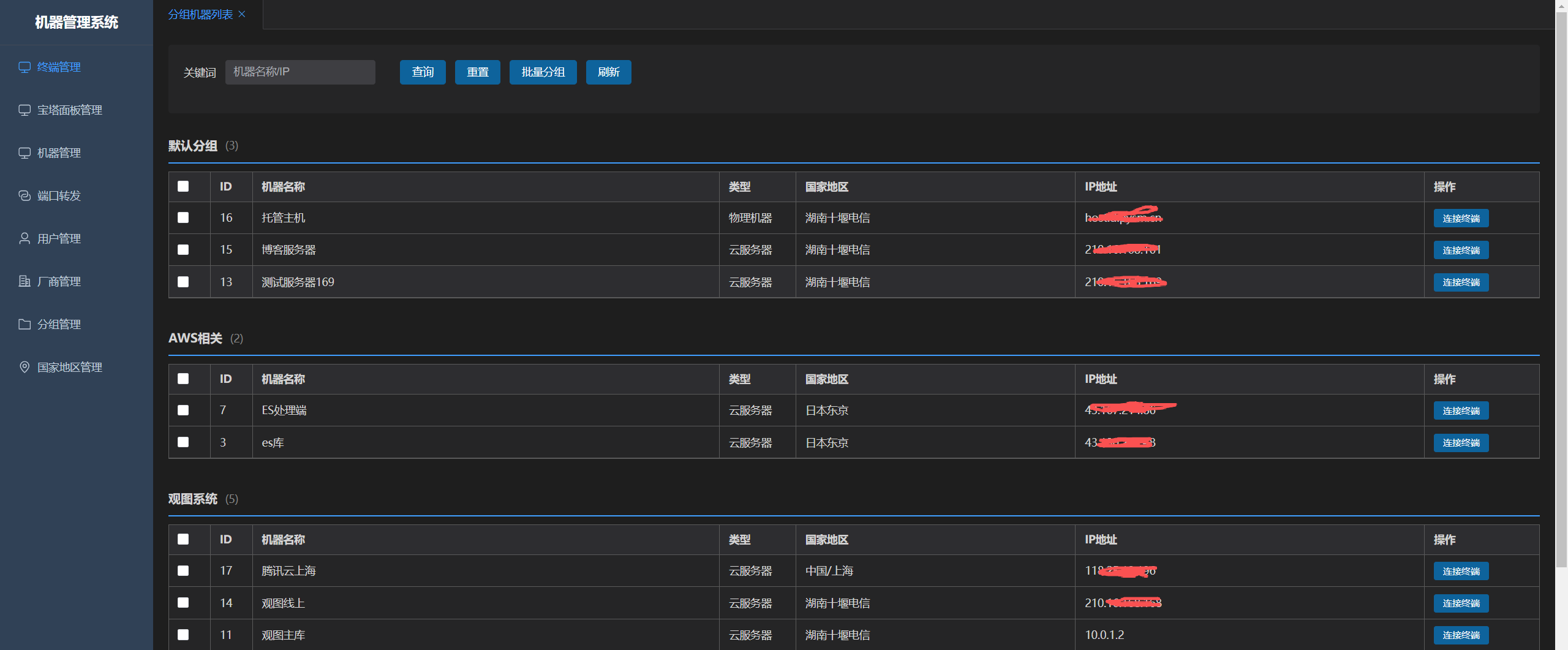Click the location pin icon beside 国家地区管理
The width and height of the screenshot is (1568, 650).
[x=24, y=367]
